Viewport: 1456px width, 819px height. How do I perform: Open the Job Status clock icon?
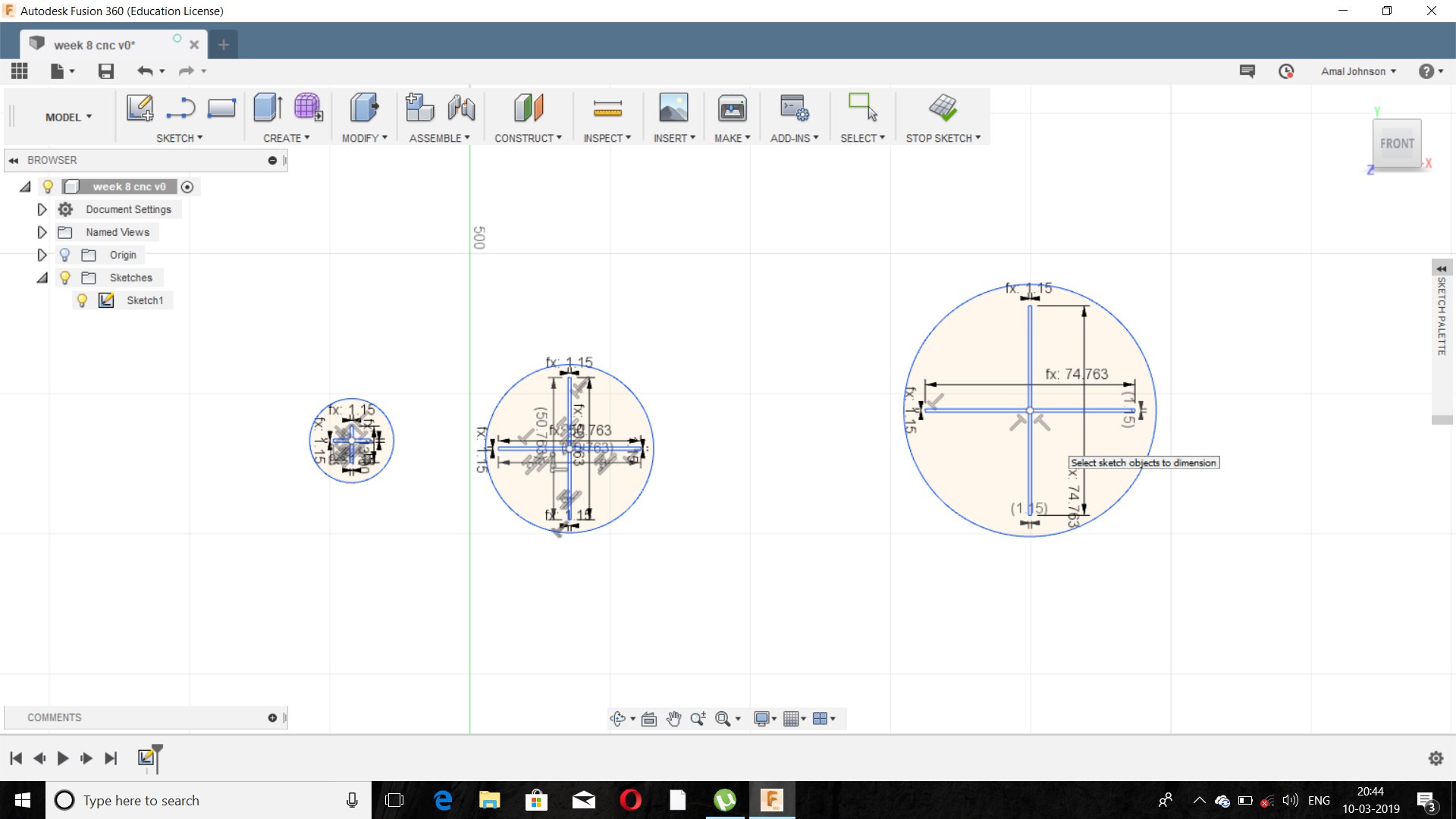click(x=1286, y=71)
